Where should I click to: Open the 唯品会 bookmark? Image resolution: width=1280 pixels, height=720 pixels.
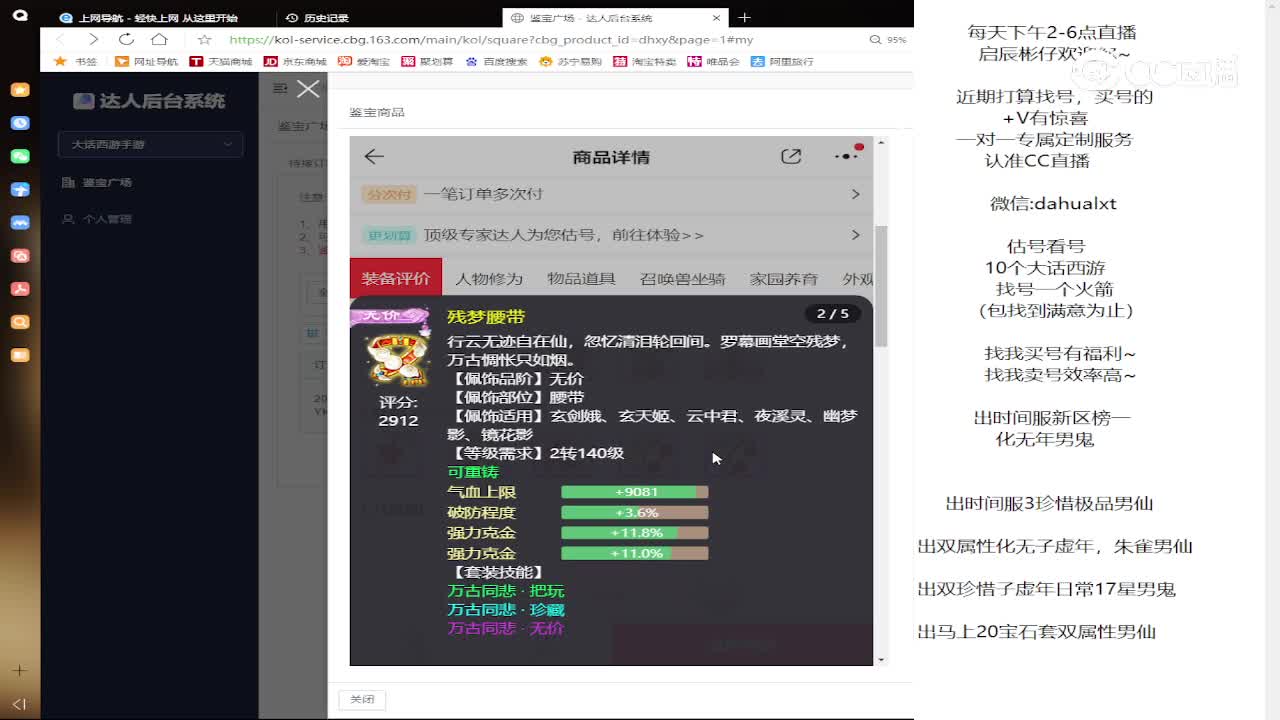[x=714, y=61]
